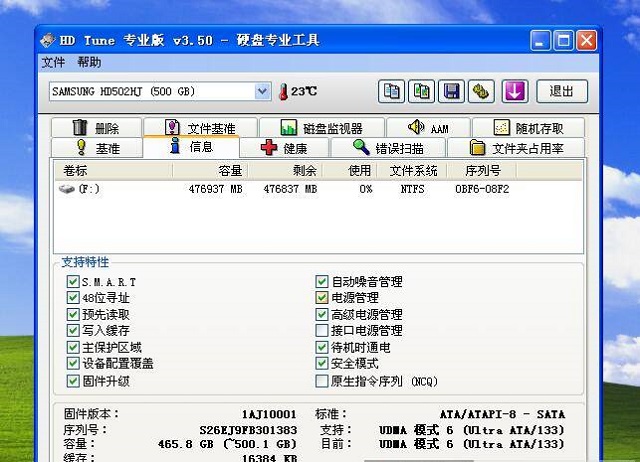Toggle the 高级电源管理 checkbox

point(322,314)
